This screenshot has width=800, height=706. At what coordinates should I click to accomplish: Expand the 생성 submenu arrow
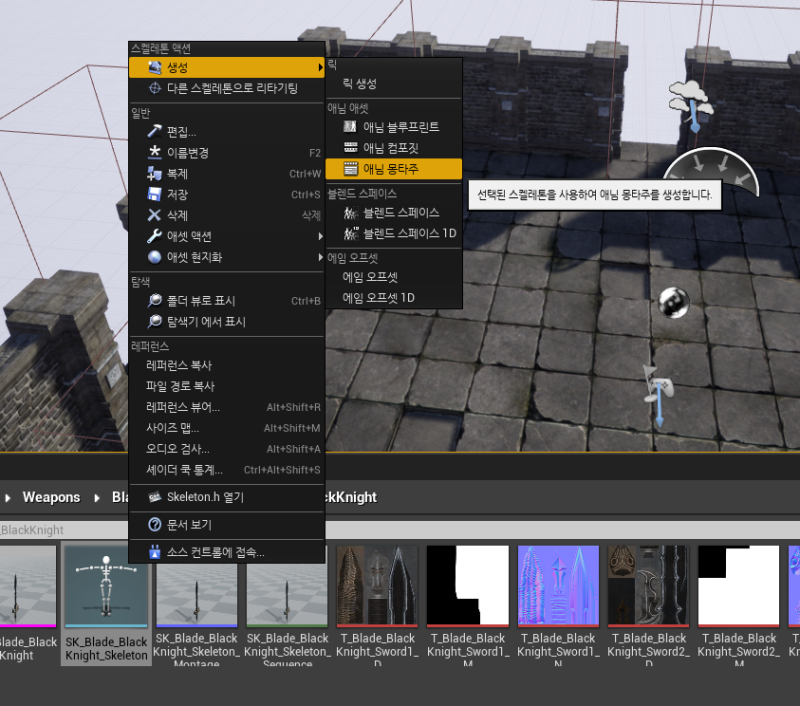318,66
